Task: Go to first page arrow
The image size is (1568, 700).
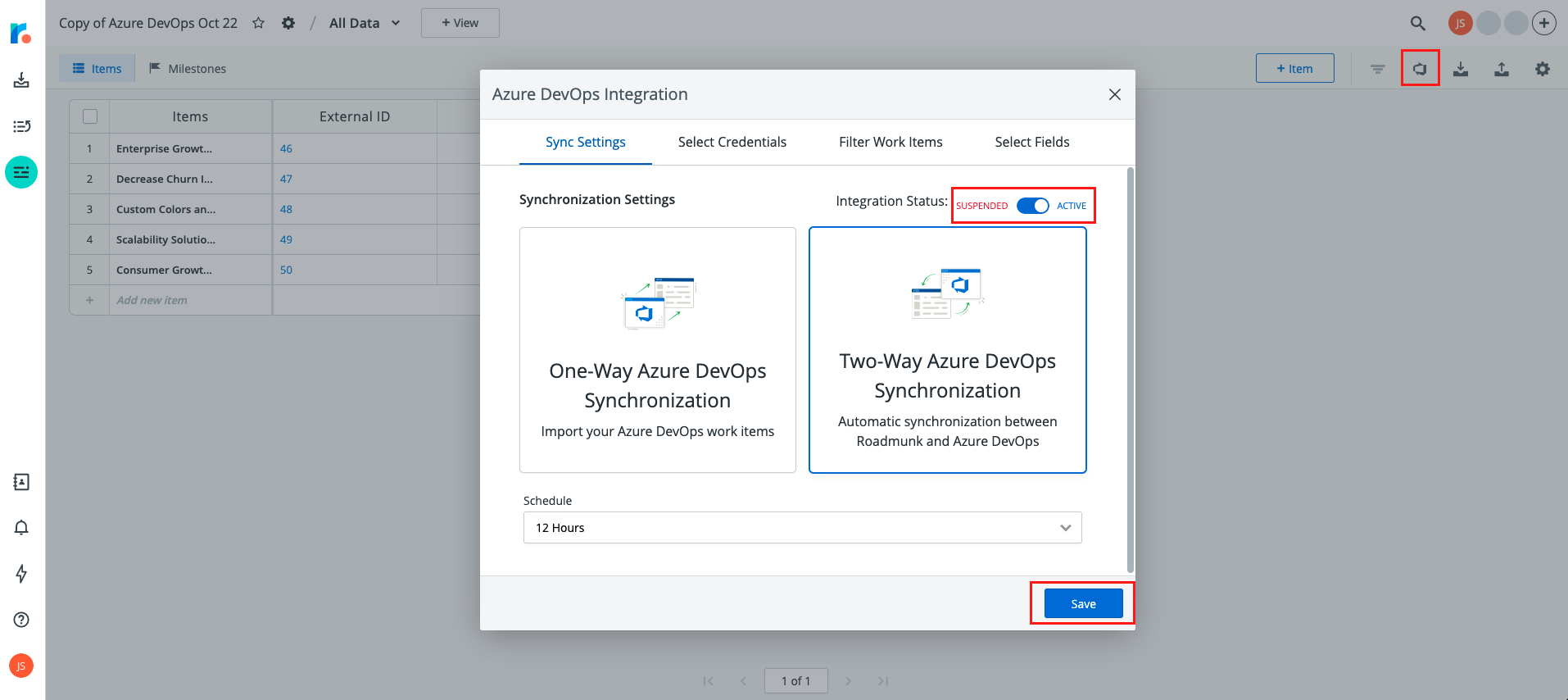Action: [x=709, y=681]
